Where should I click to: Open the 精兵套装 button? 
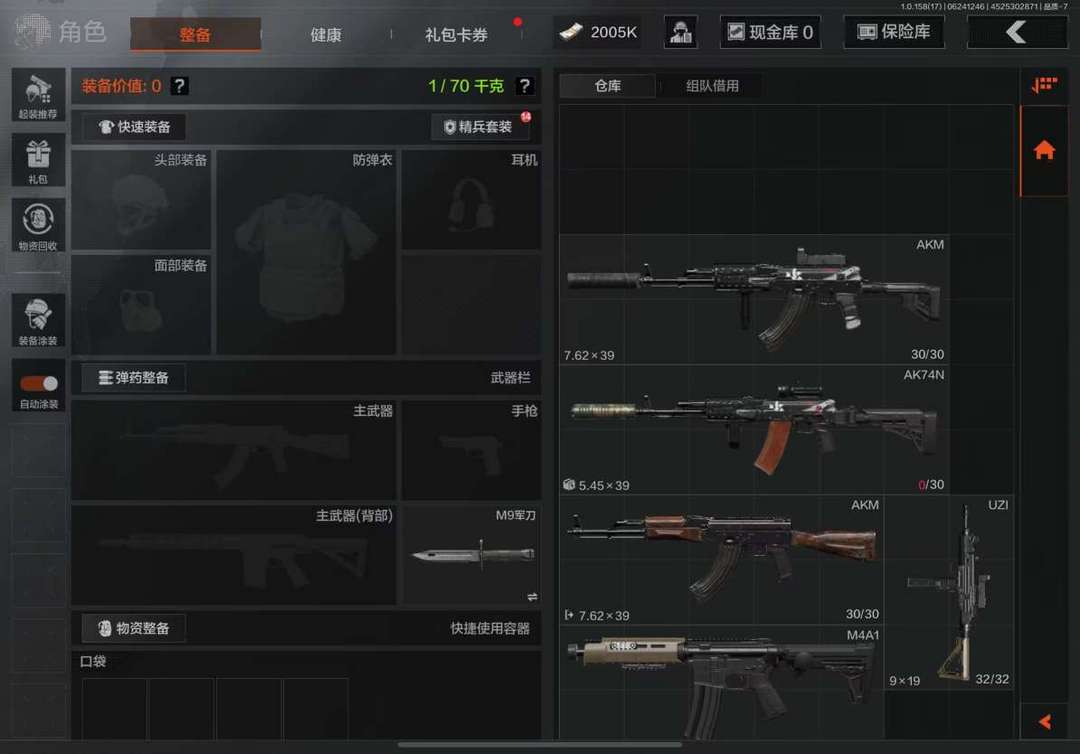(479, 127)
